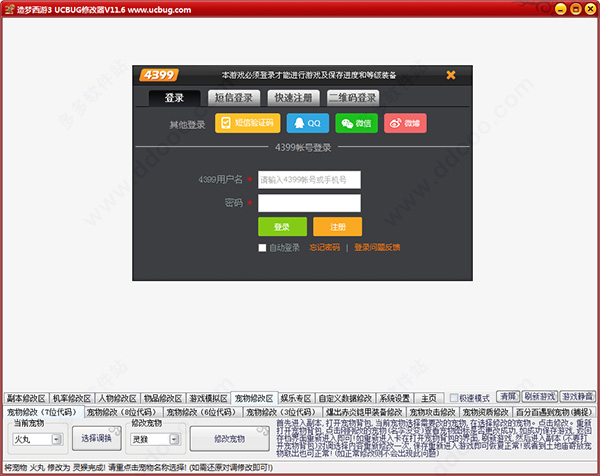Open the 系统设置 tab

395,398
